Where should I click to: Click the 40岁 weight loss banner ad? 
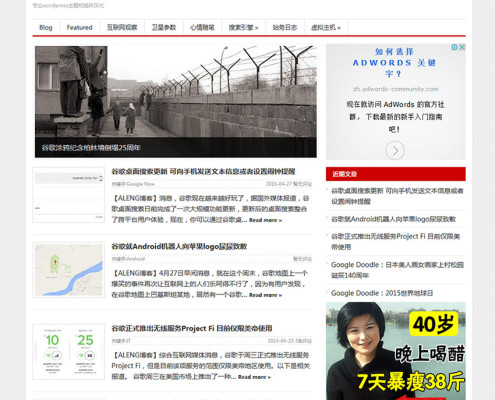coord(396,351)
